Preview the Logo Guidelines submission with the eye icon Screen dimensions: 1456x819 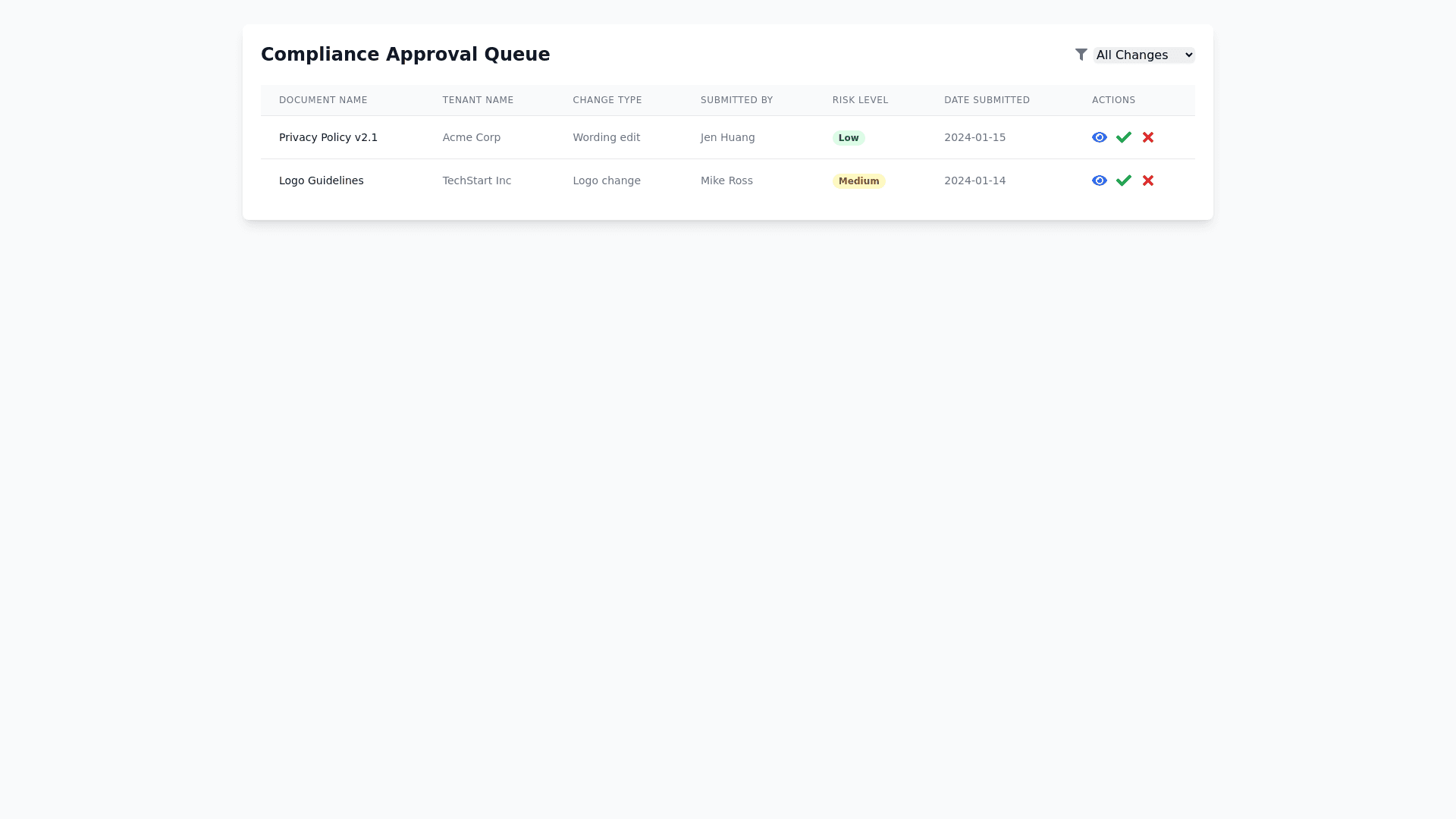[1099, 180]
